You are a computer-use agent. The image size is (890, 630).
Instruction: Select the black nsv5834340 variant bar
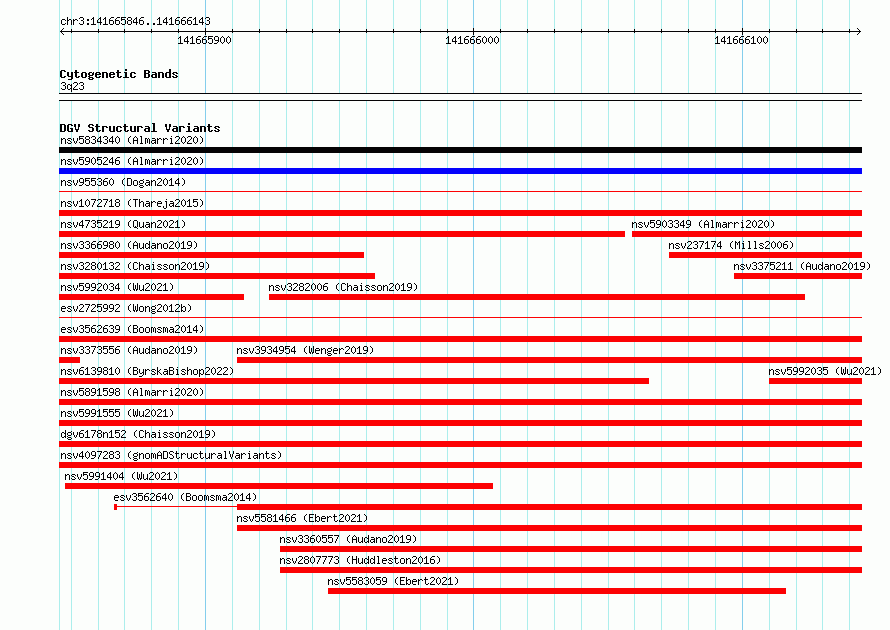tap(460, 150)
